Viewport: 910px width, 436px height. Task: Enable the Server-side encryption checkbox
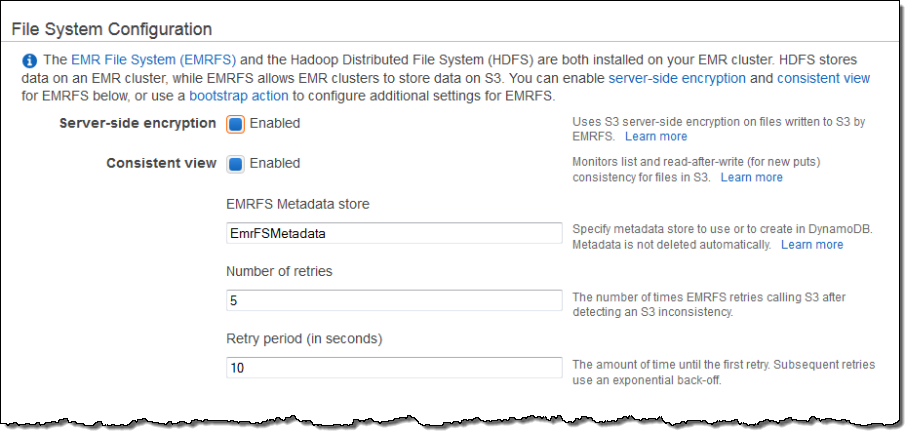click(235, 124)
